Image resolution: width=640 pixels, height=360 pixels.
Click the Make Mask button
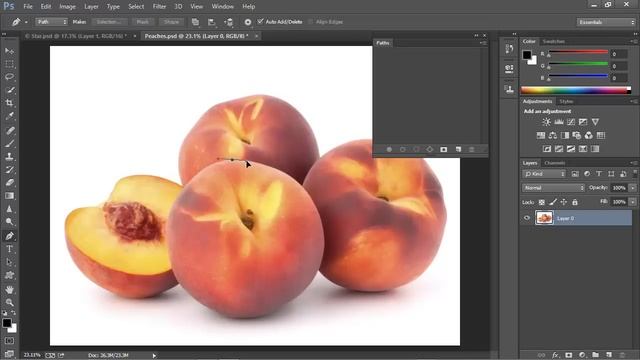pyautogui.click(x=142, y=22)
